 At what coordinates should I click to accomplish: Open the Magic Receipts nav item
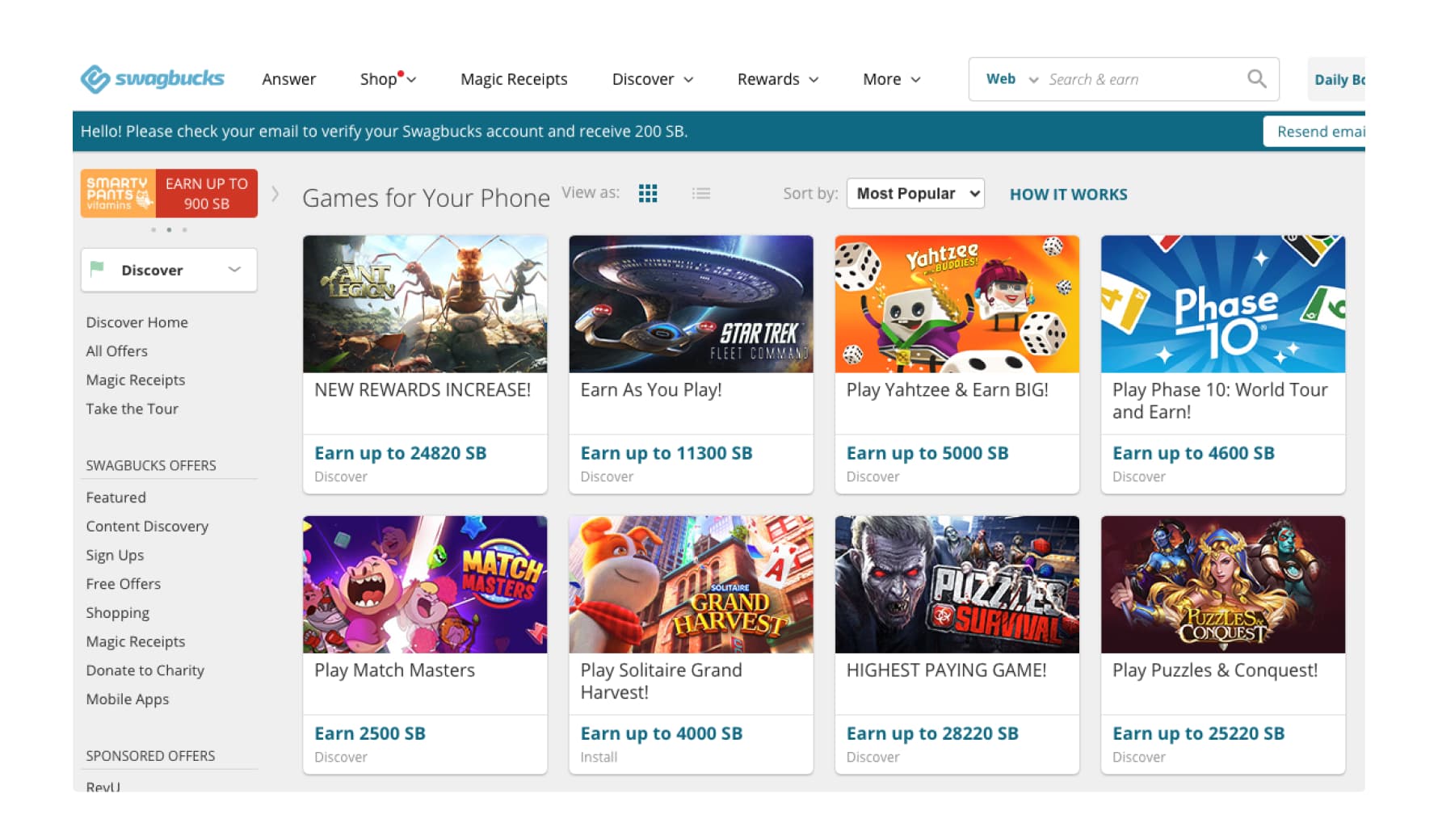(x=514, y=79)
